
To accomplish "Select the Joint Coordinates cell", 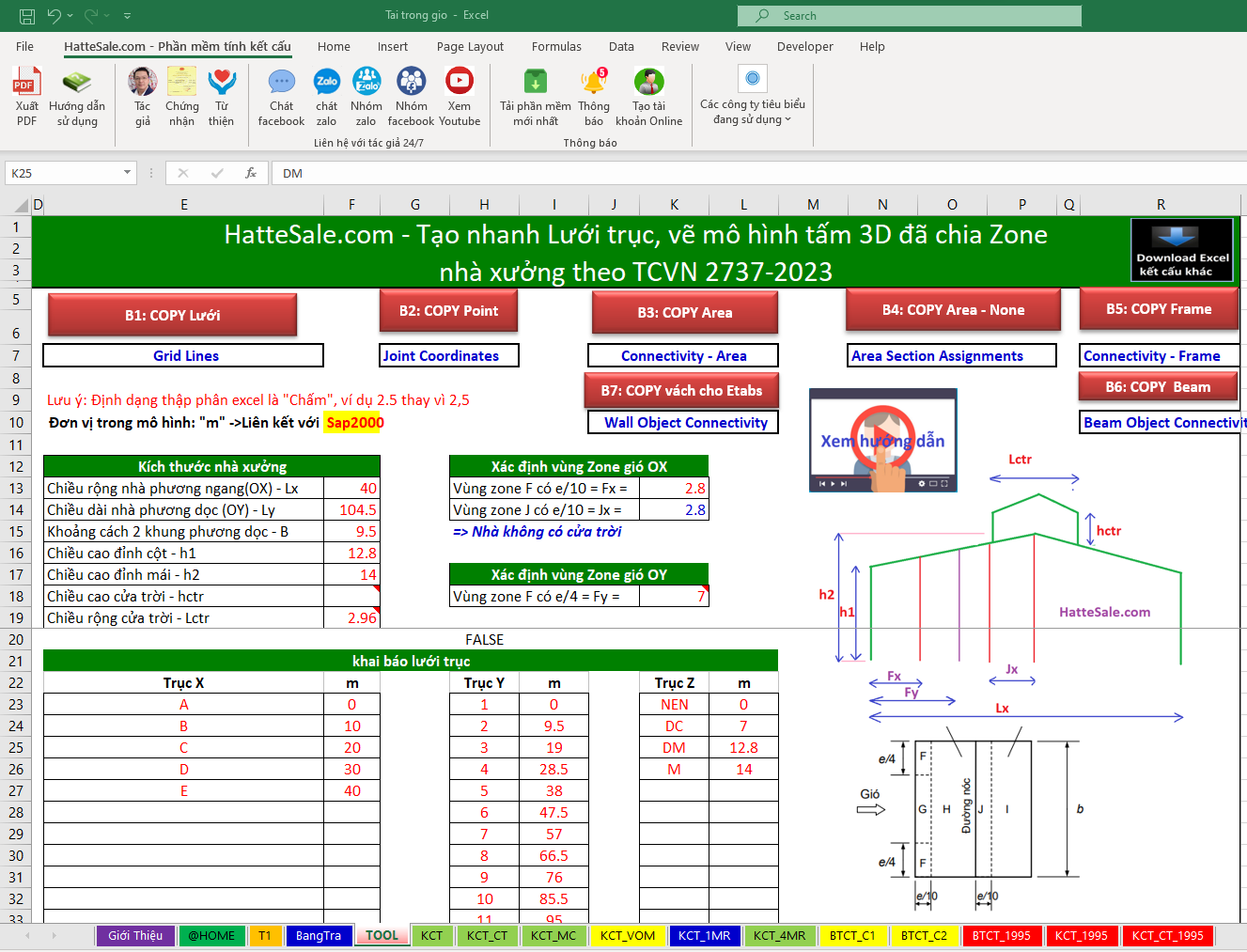I will pyautogui.click(x=449, y=355).
